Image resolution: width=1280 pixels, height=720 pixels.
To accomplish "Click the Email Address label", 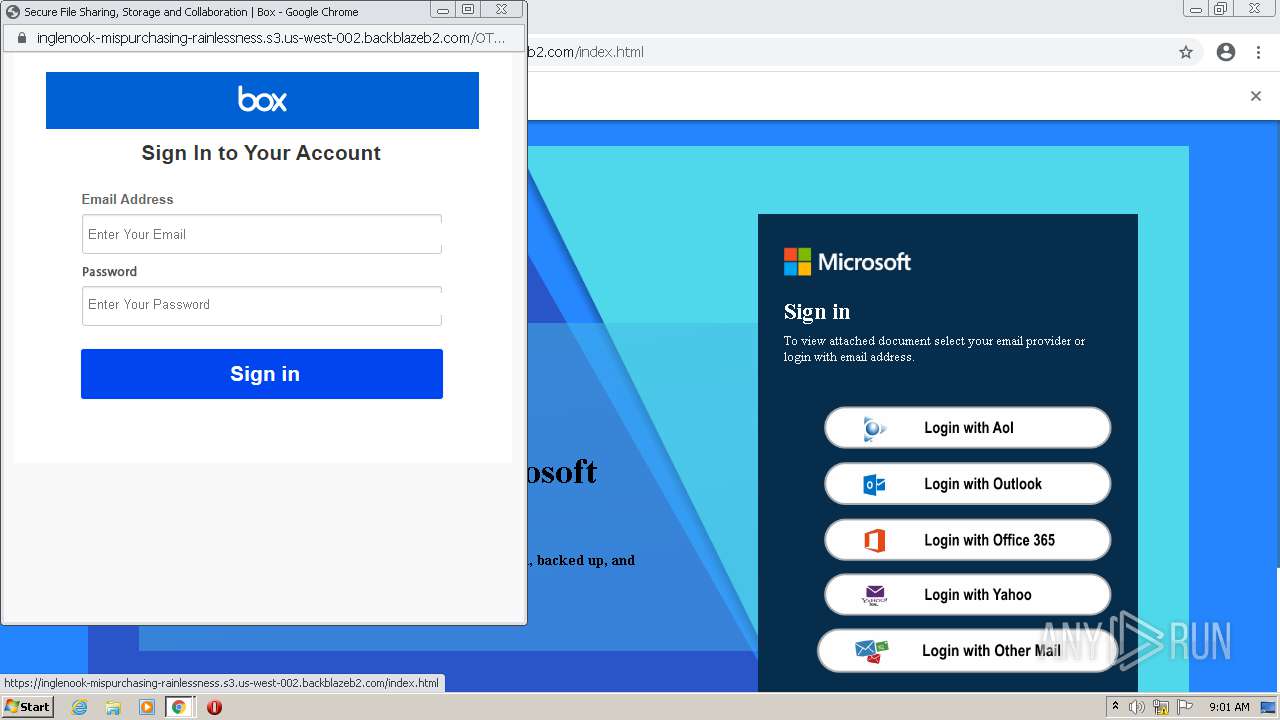I will click(127, 199).
